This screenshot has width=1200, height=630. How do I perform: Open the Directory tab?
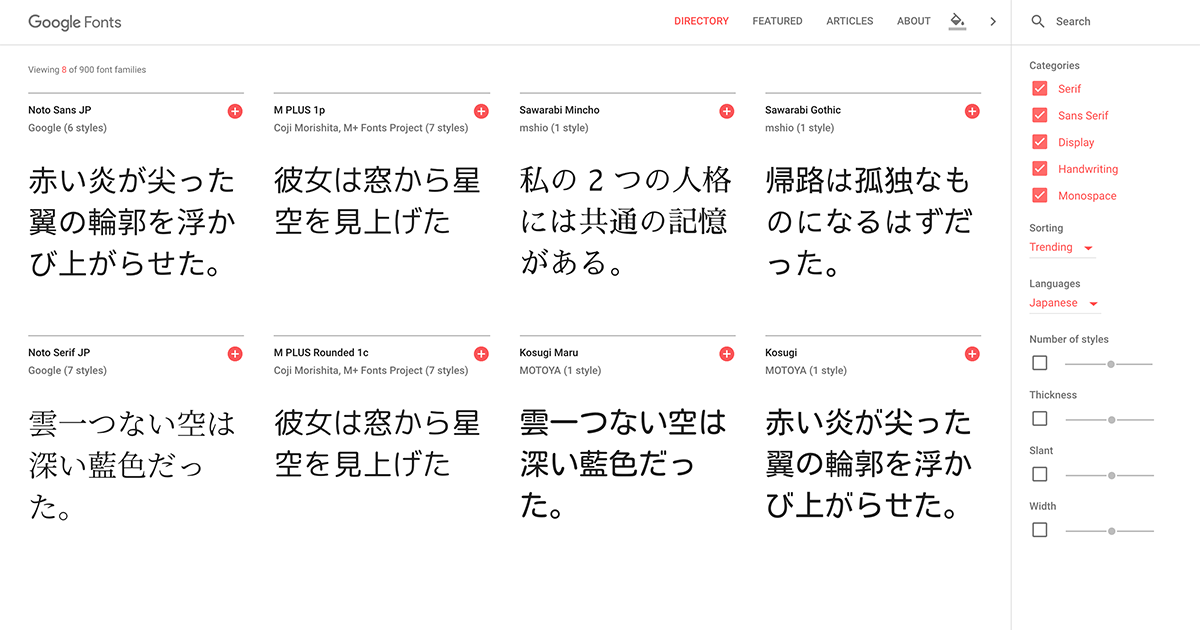tap(701, 21)
